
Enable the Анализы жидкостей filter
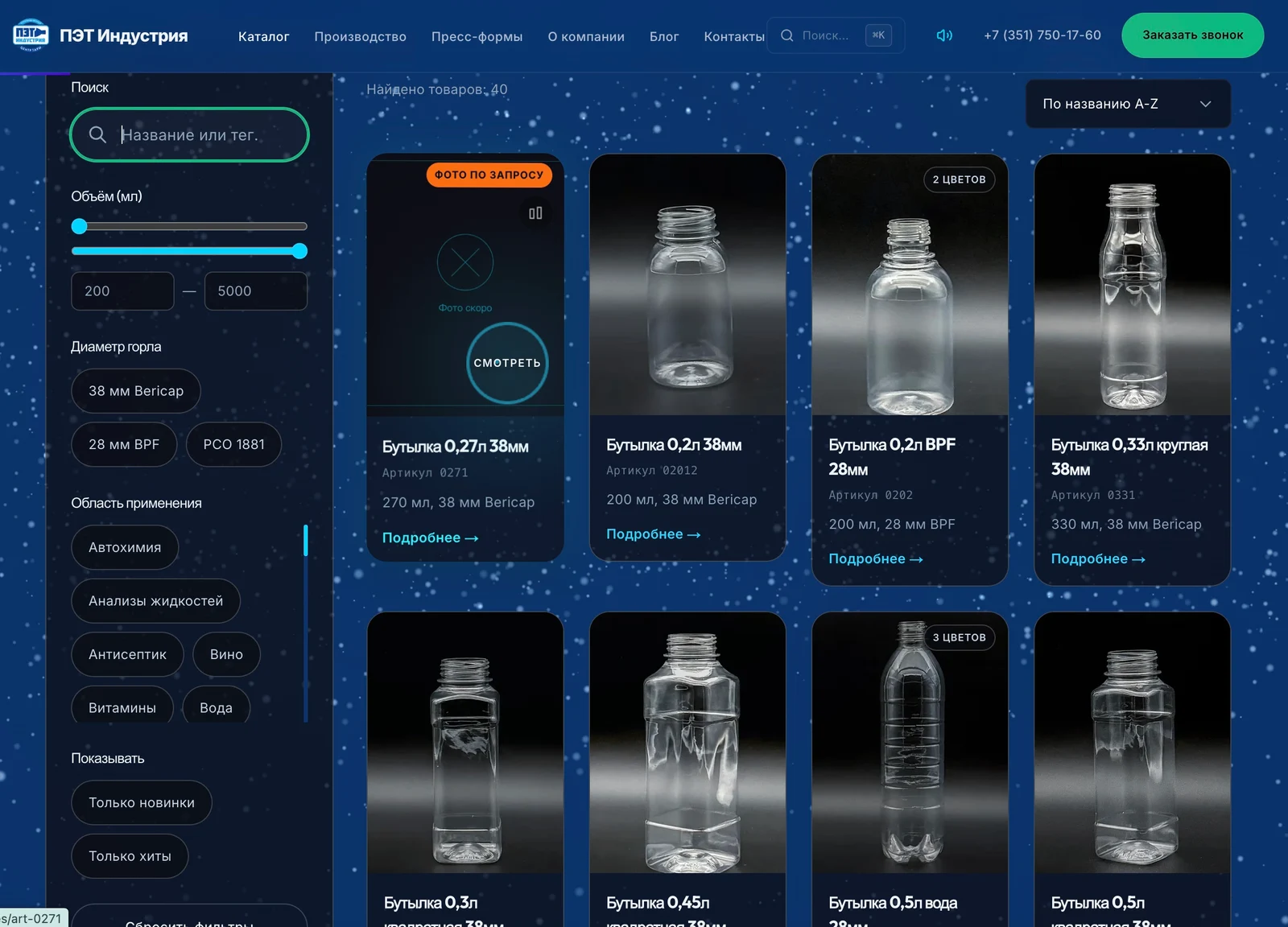click(156, 601)
